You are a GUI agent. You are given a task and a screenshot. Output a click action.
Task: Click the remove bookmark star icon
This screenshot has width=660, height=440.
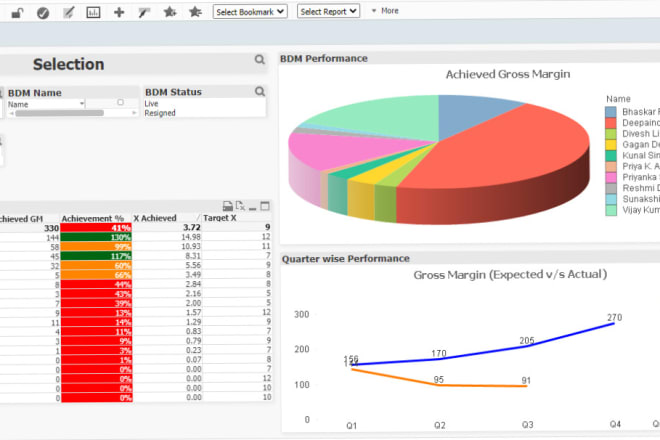tap(195, 12)
